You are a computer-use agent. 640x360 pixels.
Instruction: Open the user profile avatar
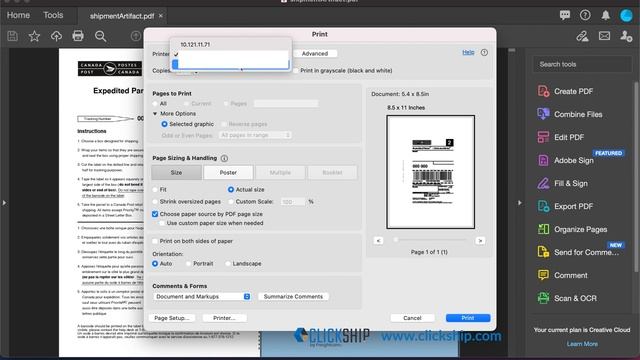coord(626,16)
